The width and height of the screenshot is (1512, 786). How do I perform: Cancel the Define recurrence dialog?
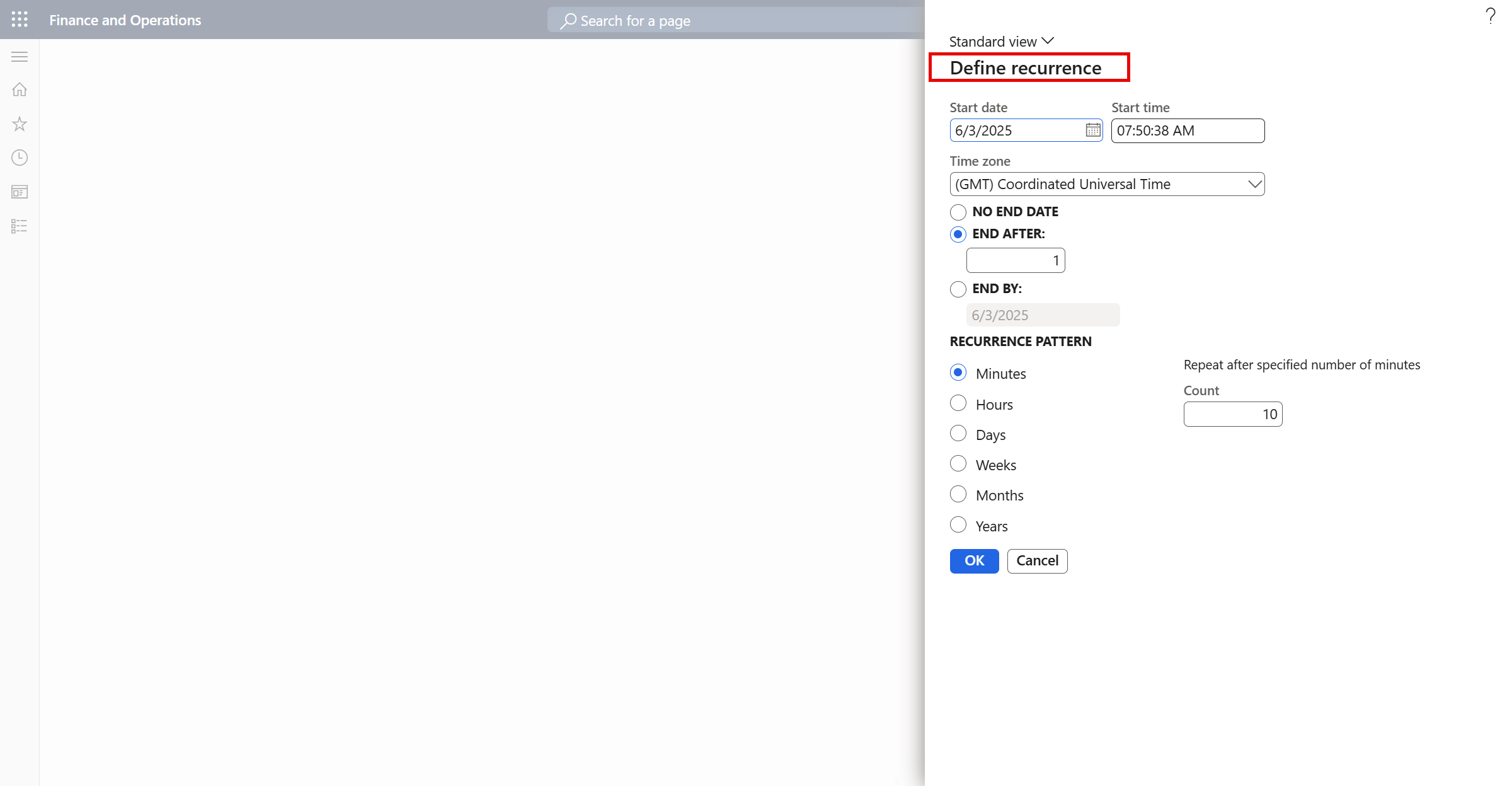coord(1037,560)
